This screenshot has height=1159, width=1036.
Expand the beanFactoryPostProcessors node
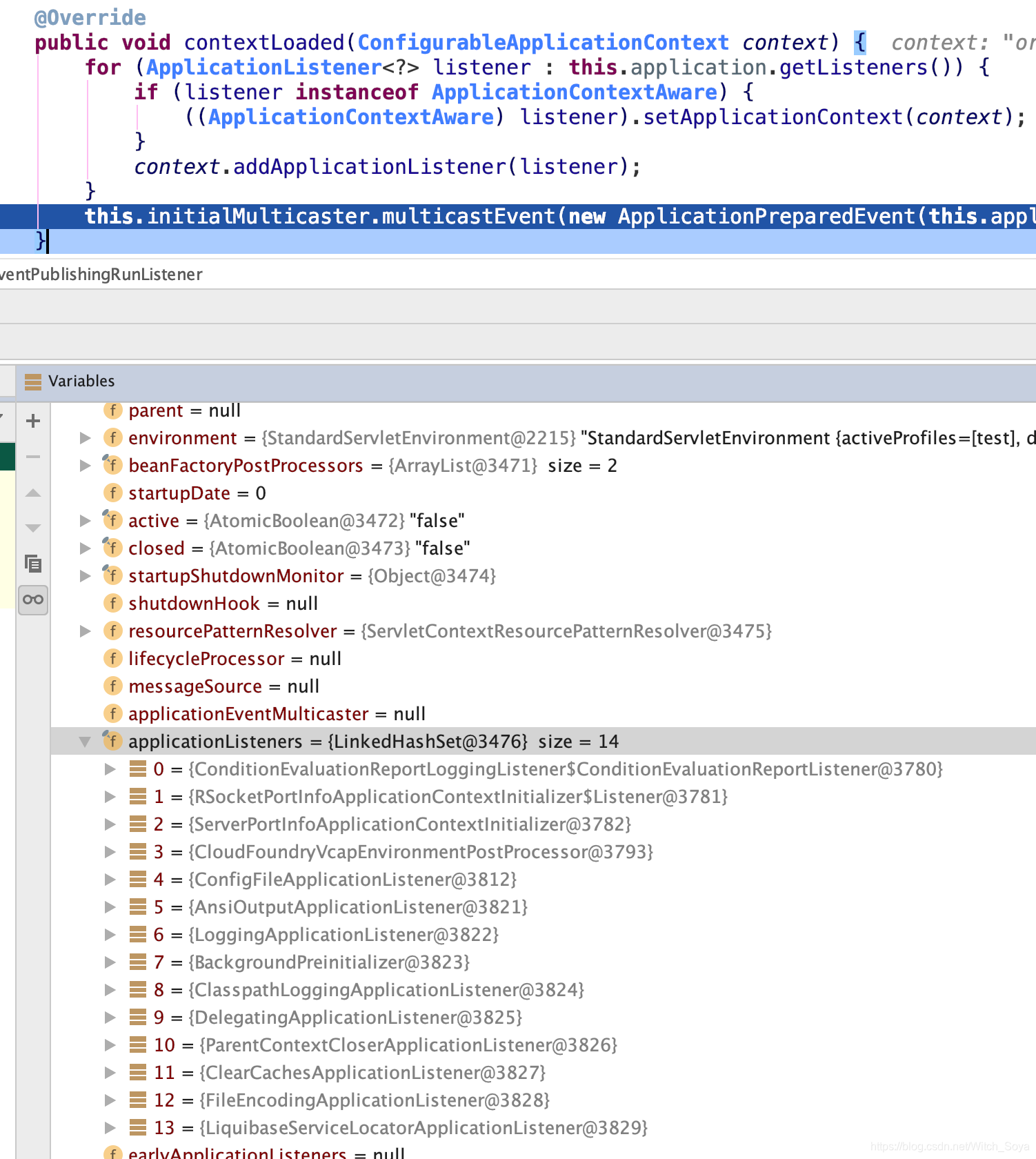point(86,466)
